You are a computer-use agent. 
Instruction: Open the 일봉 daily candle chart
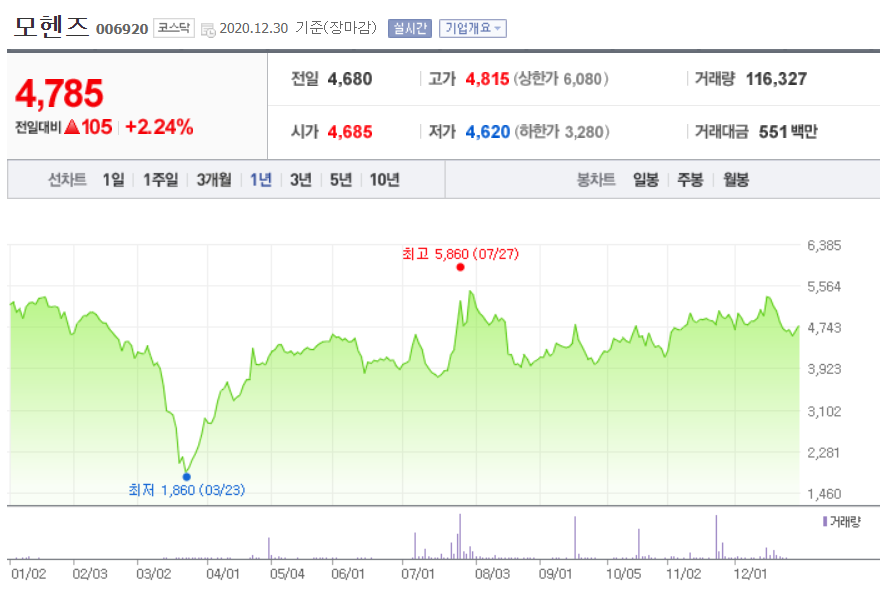click(x=646, y=180)
